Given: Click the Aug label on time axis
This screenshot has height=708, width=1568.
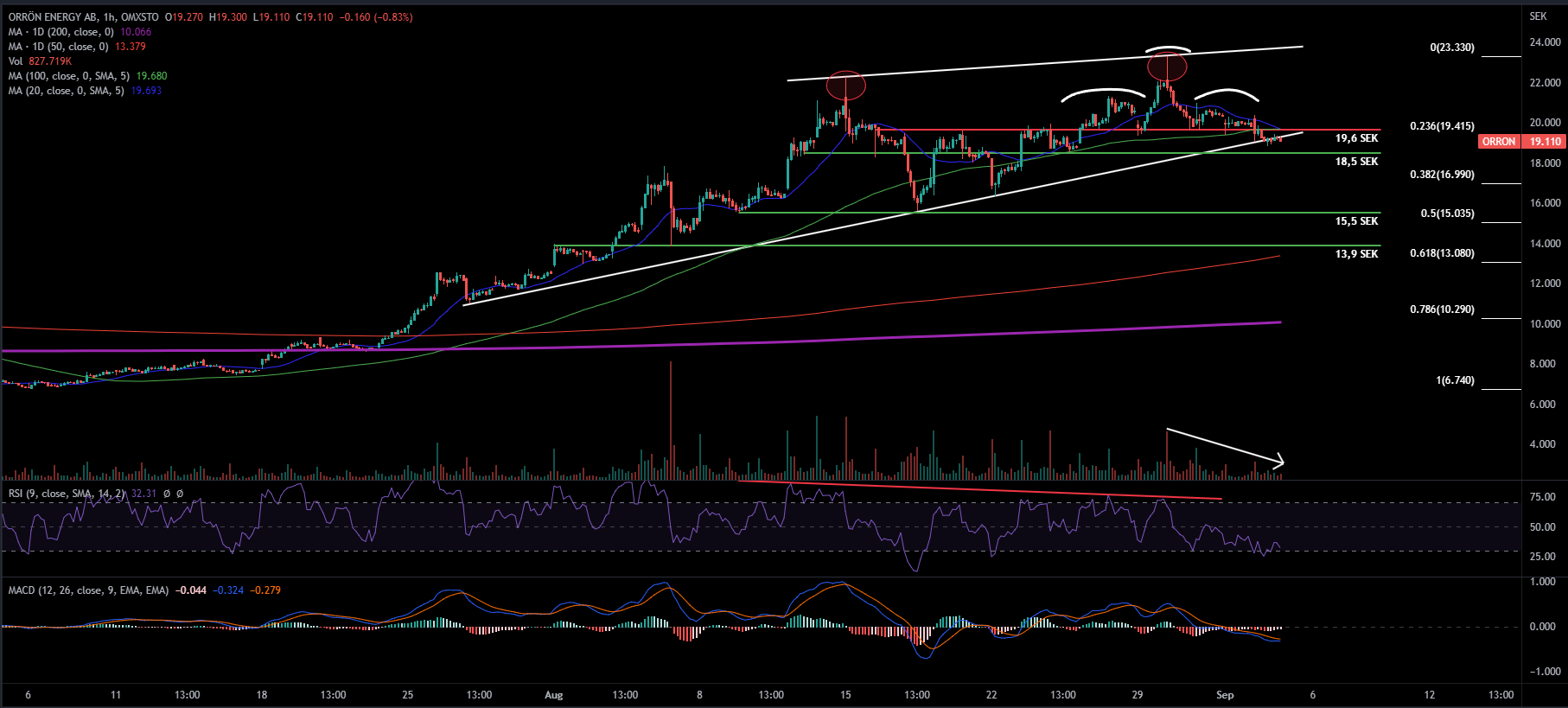Looking at the screenshot, I should point(554,695).
